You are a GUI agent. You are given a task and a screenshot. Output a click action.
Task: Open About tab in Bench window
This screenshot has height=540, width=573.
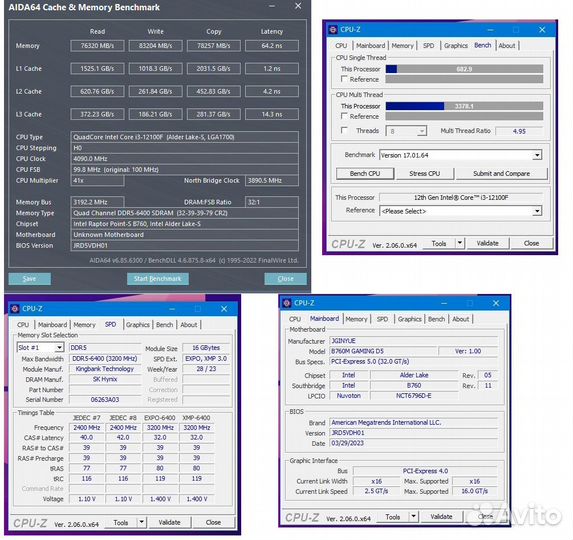coord(507,46)
